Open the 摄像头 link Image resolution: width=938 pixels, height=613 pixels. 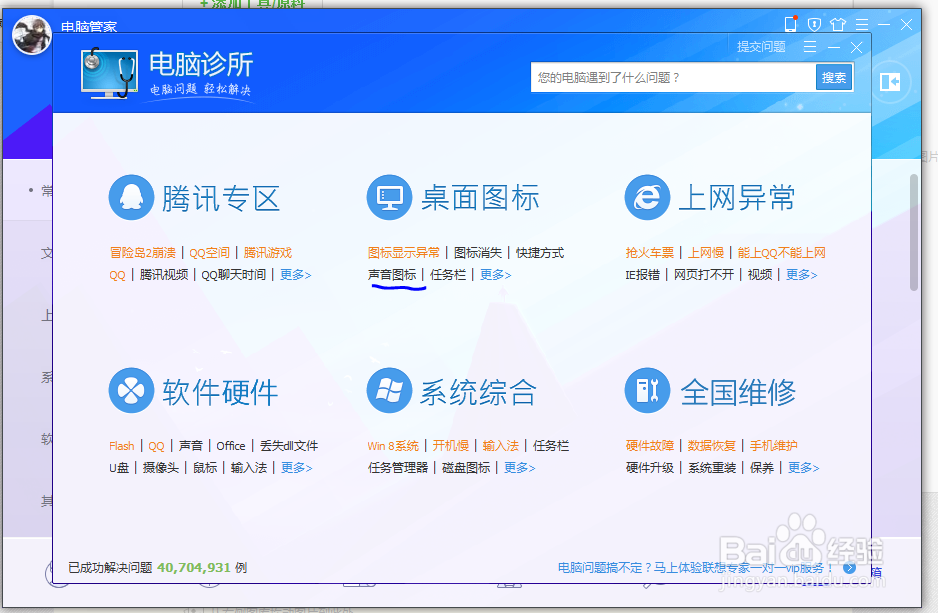pyautogui.click(x=160, y=468)
